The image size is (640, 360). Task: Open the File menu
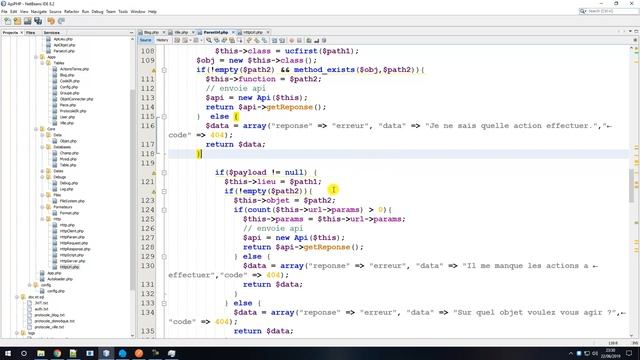(4, 11)
